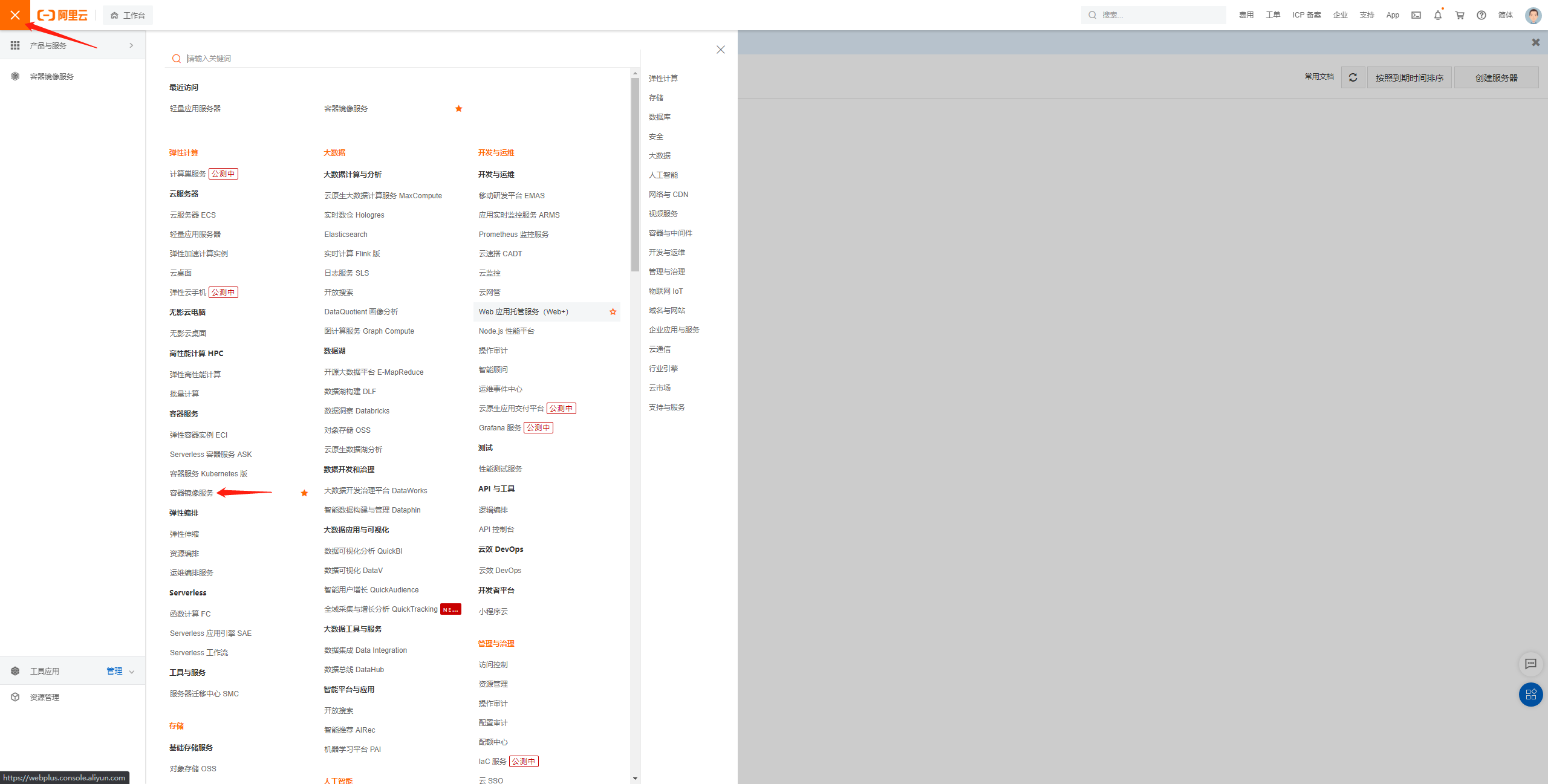Expand the 产品与服务 chevron

131,45
